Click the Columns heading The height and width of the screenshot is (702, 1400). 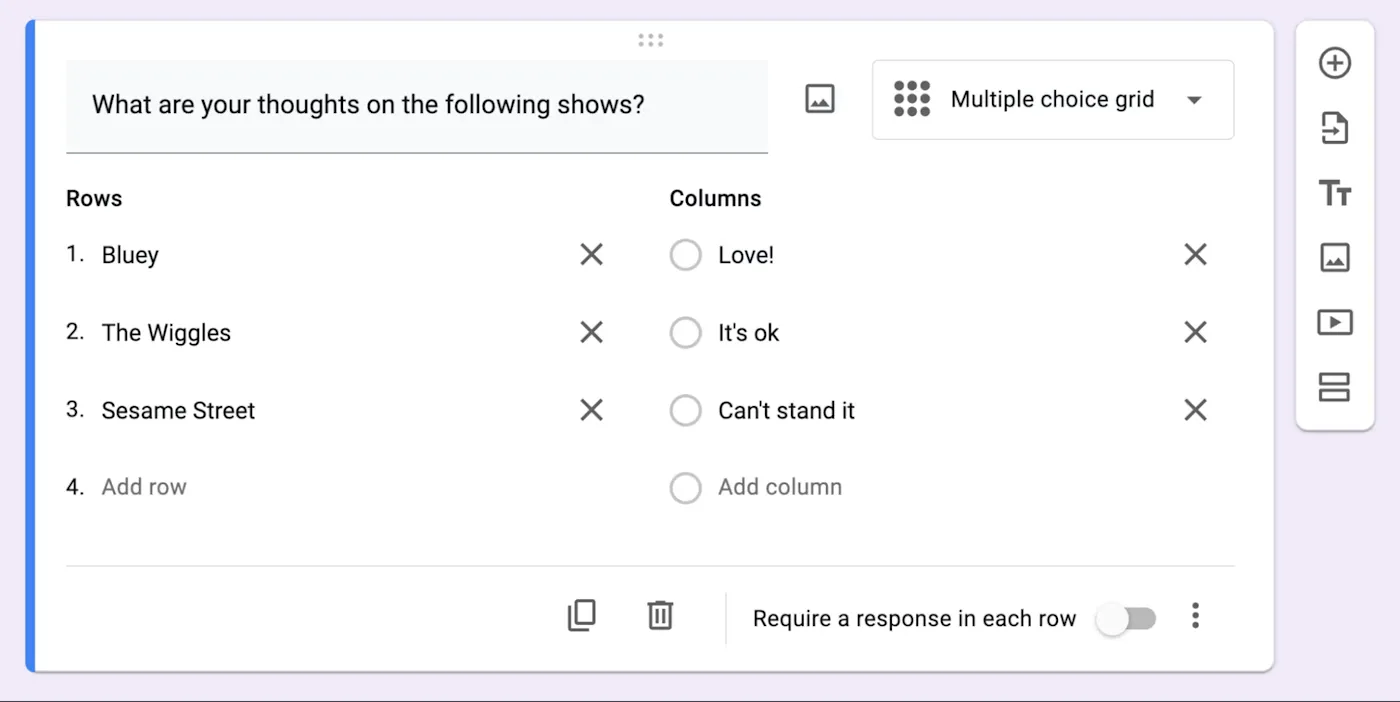[715, 198]
